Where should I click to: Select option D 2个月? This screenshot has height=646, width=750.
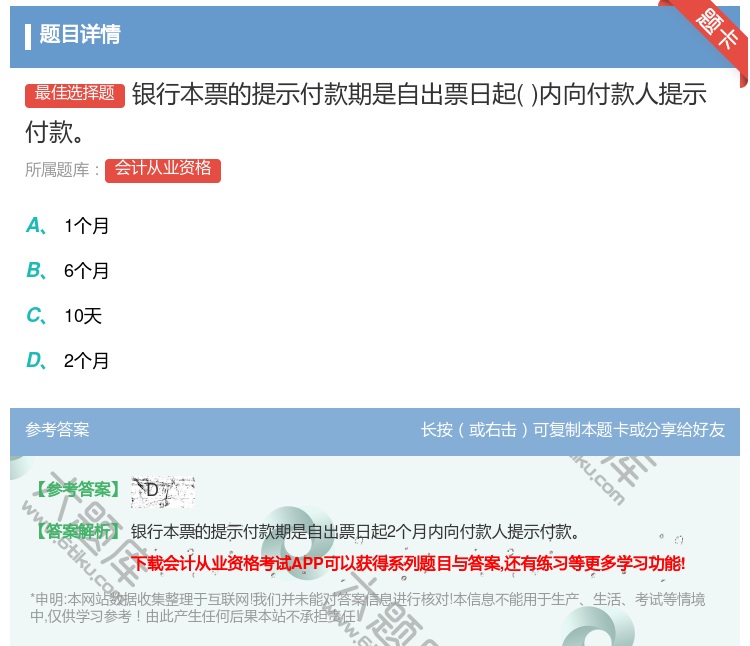click(67, 361)
